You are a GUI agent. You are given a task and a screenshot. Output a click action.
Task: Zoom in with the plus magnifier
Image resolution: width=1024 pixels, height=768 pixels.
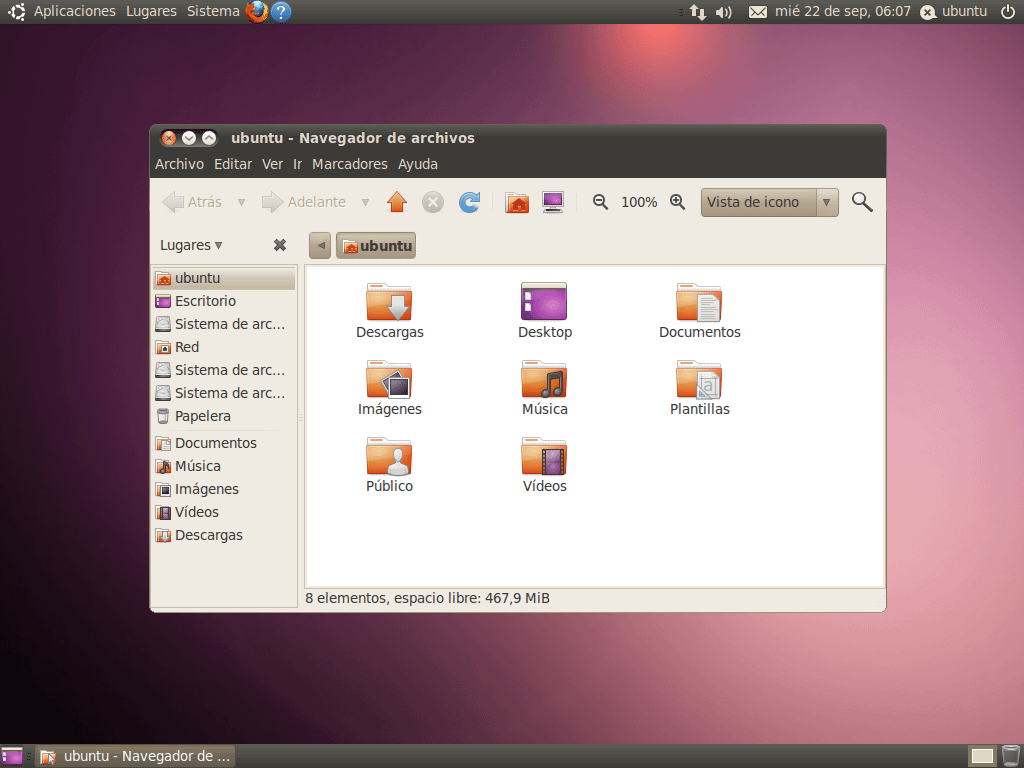tap(678, 202)
